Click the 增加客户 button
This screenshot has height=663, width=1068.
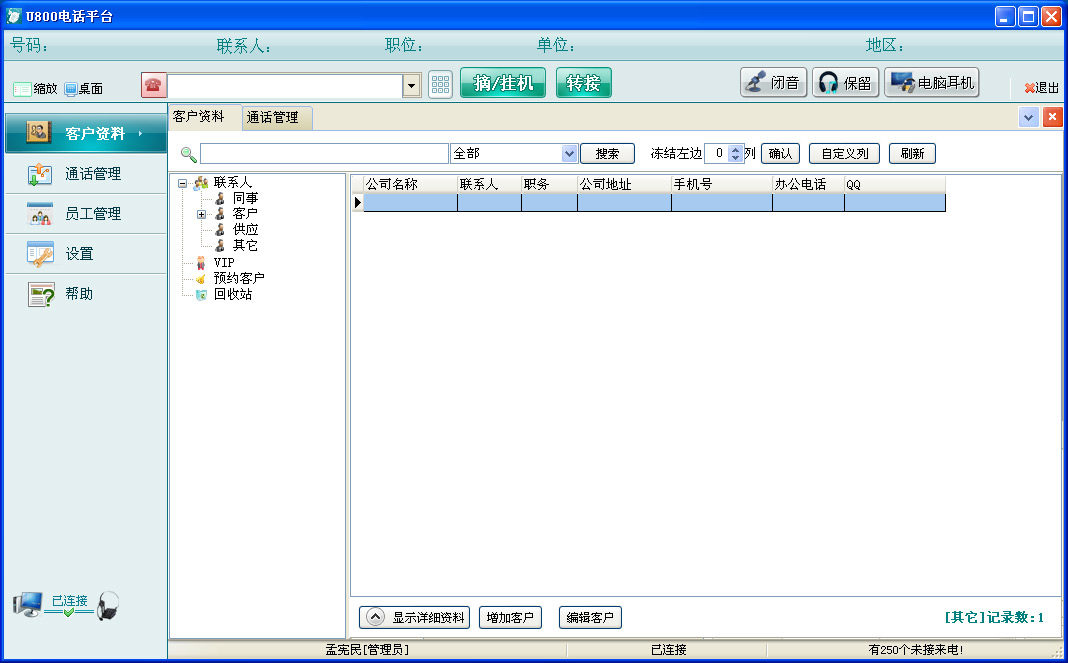pos(510,617)
